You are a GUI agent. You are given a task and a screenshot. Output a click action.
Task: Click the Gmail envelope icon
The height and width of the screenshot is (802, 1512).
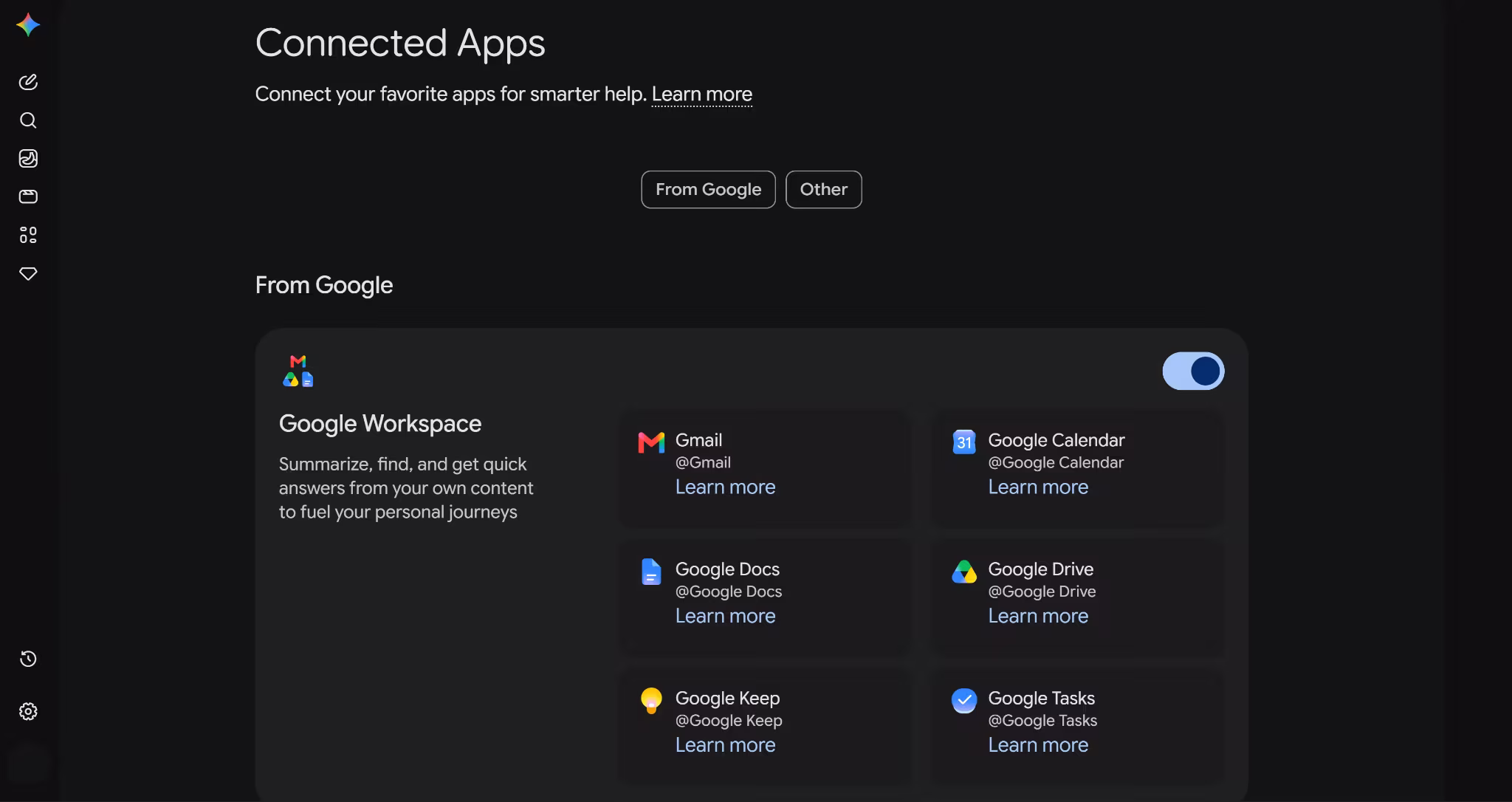click(651, 442)
